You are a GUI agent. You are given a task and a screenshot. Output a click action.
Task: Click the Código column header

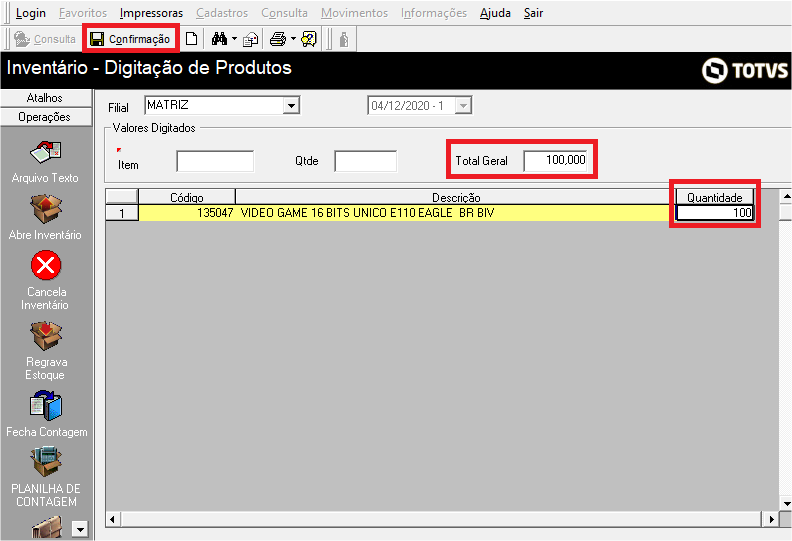tap(187, 197)
